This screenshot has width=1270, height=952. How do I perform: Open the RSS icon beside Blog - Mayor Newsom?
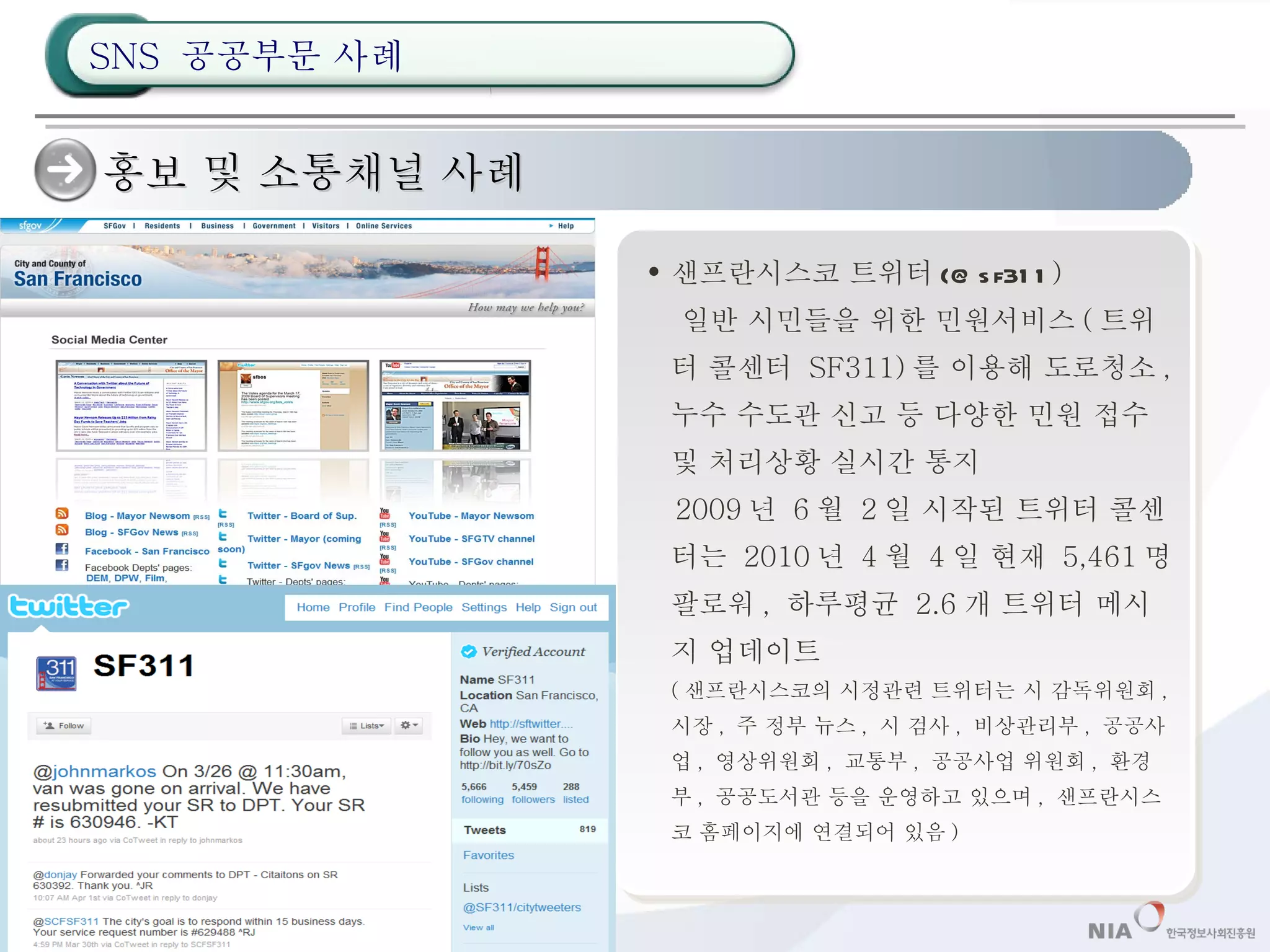pyautogui.click(x=62, y=513)
